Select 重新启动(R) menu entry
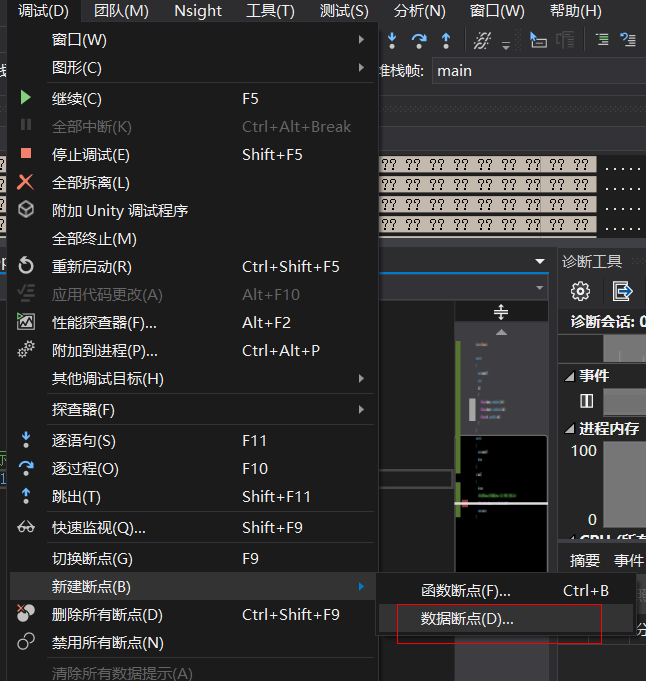 (192, 267)
